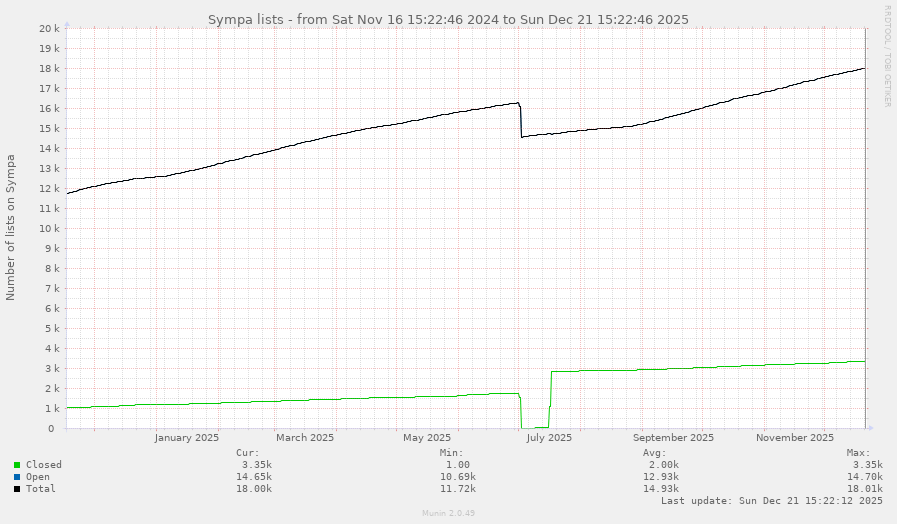
Task: Click the 'May 2025' x-axis label
Action: [x=427, y=437]
